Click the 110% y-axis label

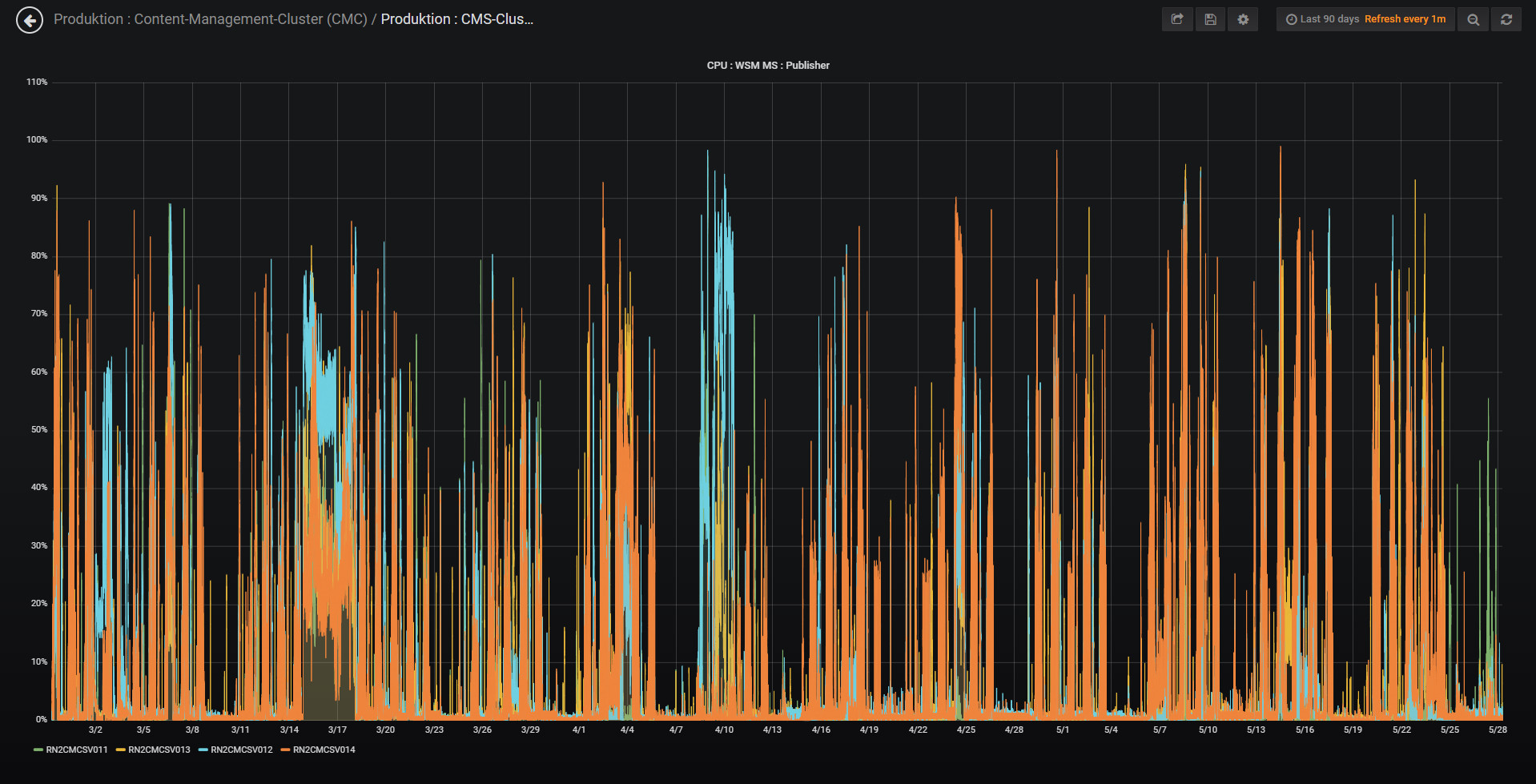37,82
